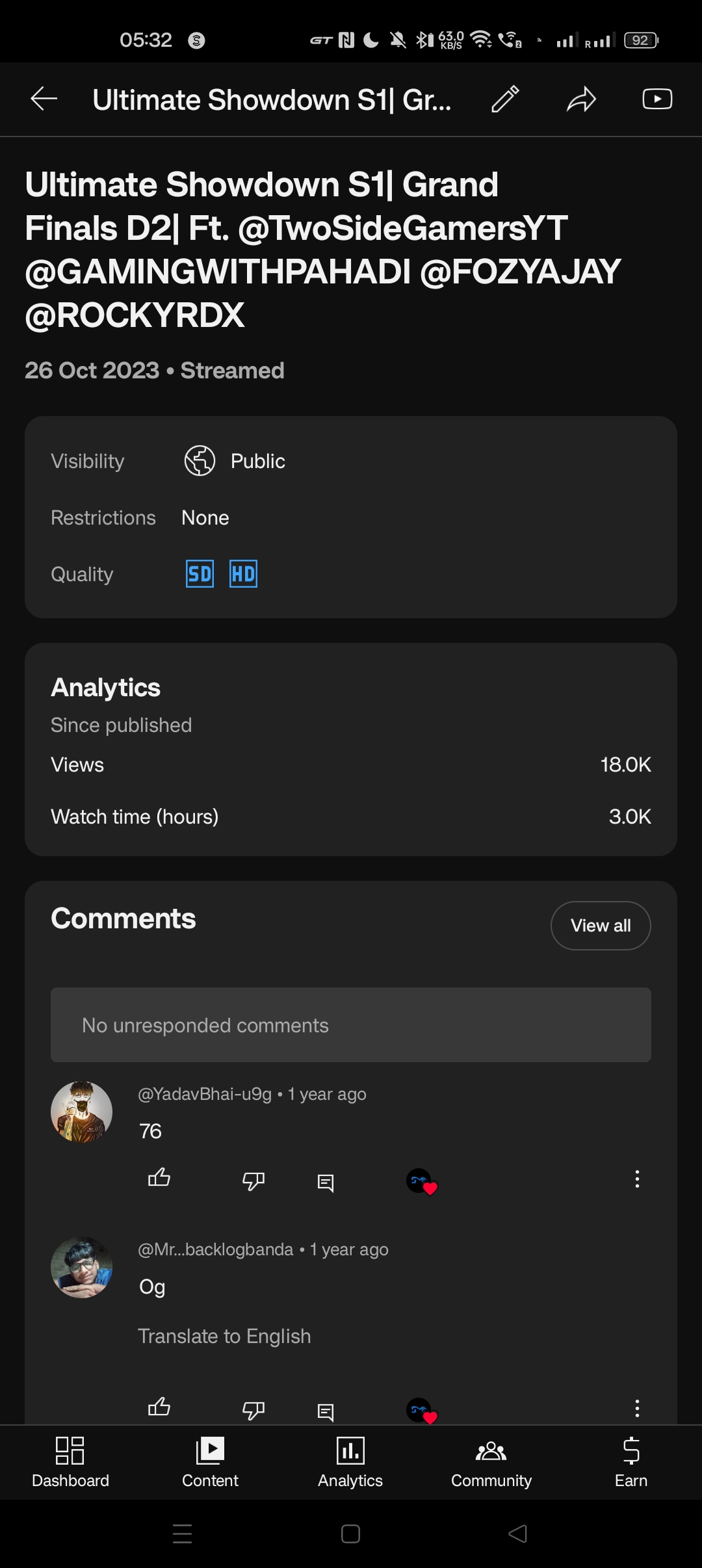Open more options for the 76 comment
Viewport: 702px width, 1568px height.
click(x=637, y=1179)
